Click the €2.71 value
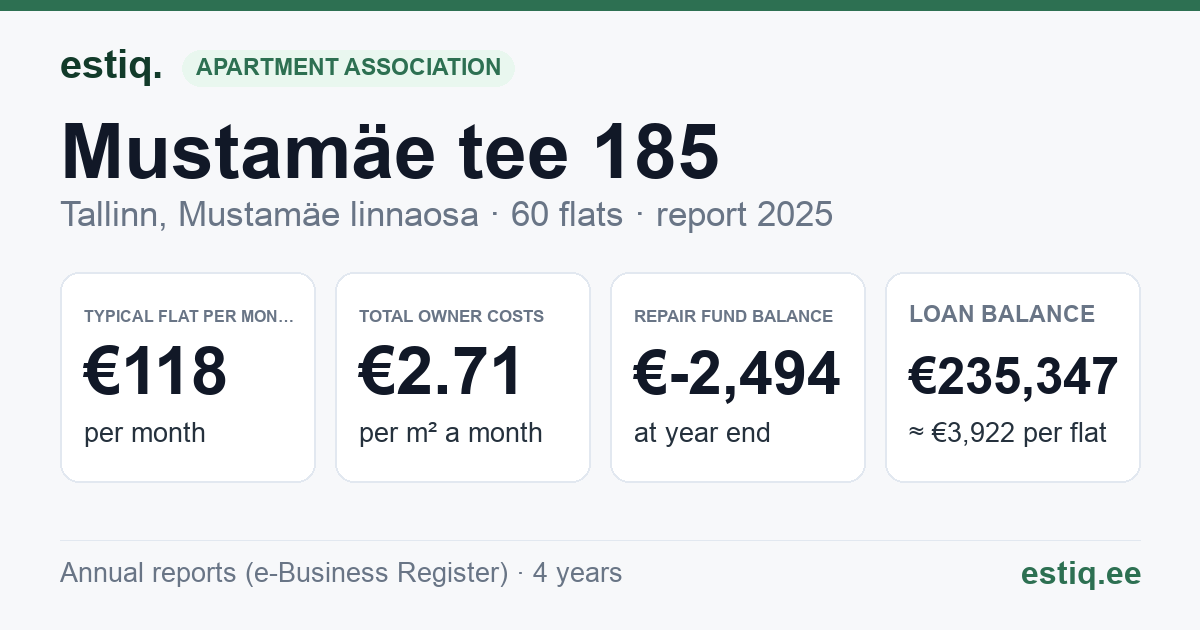This screenshot has width=1200, height=630. point(441,372)
